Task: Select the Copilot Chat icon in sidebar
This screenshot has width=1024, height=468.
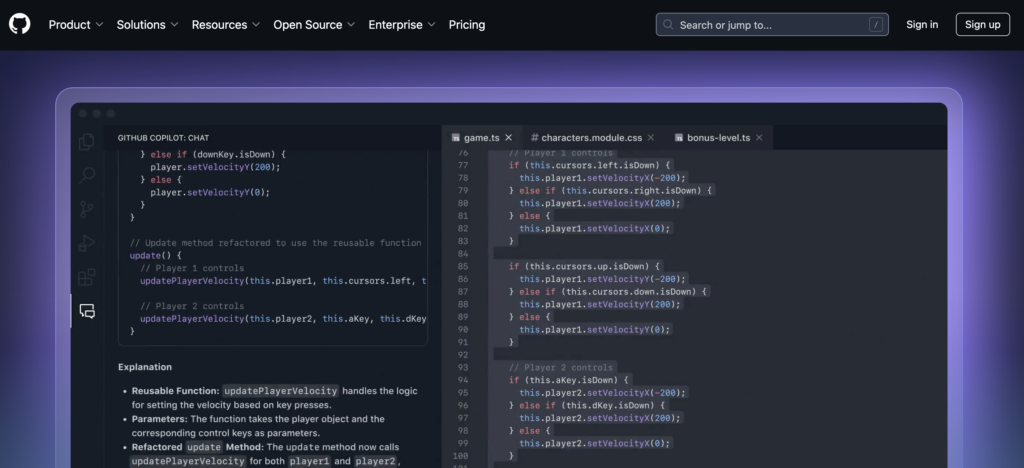Action: pos(87,311)
